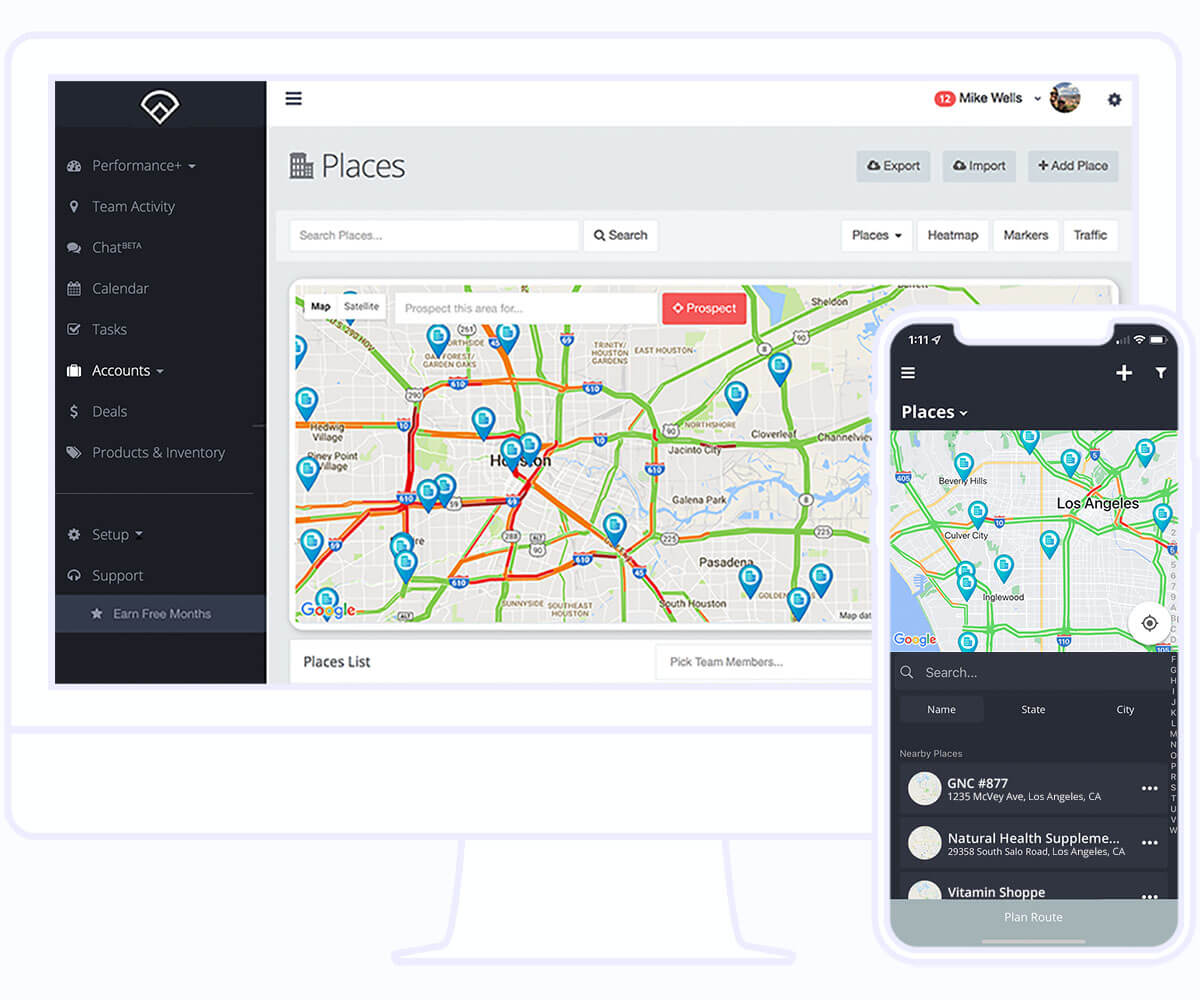Expand Mike Wells user dropdown arrow
The image size is (1200, 1000).
pos(1037,99)
